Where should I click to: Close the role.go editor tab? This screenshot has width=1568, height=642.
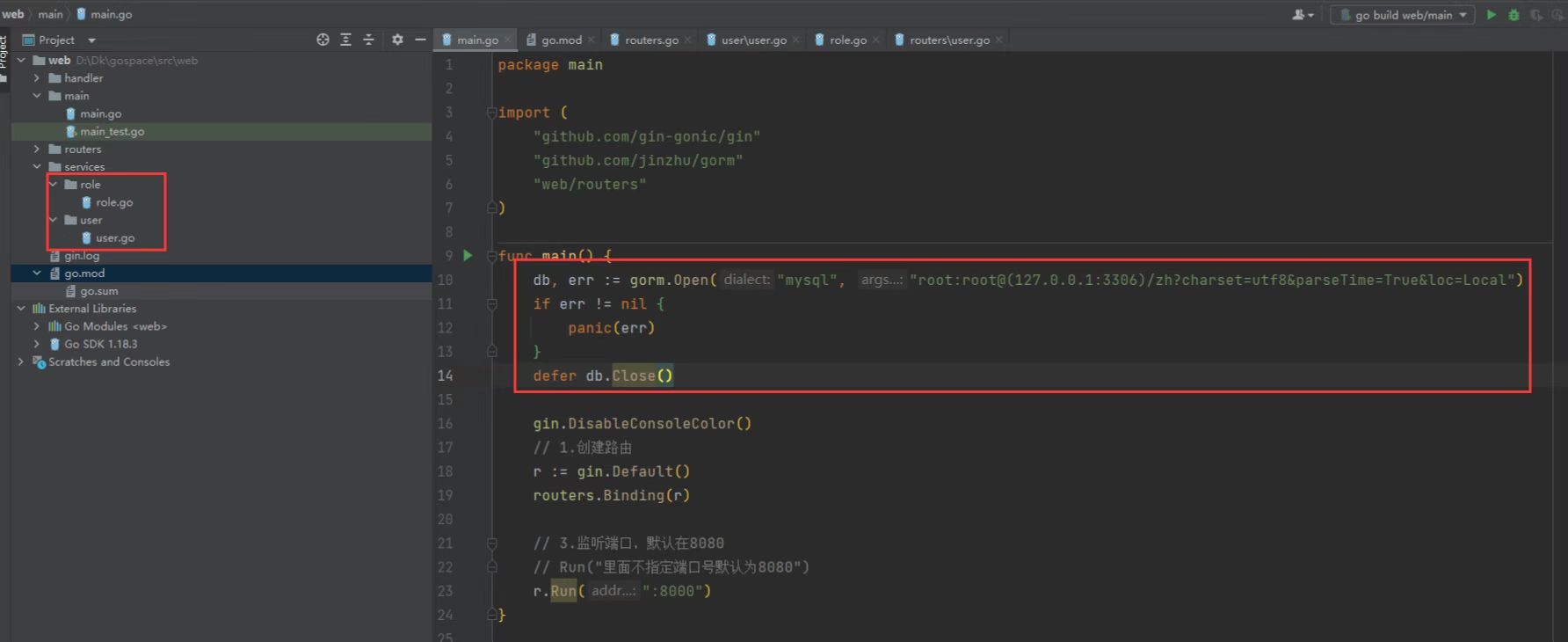[875, 40]
